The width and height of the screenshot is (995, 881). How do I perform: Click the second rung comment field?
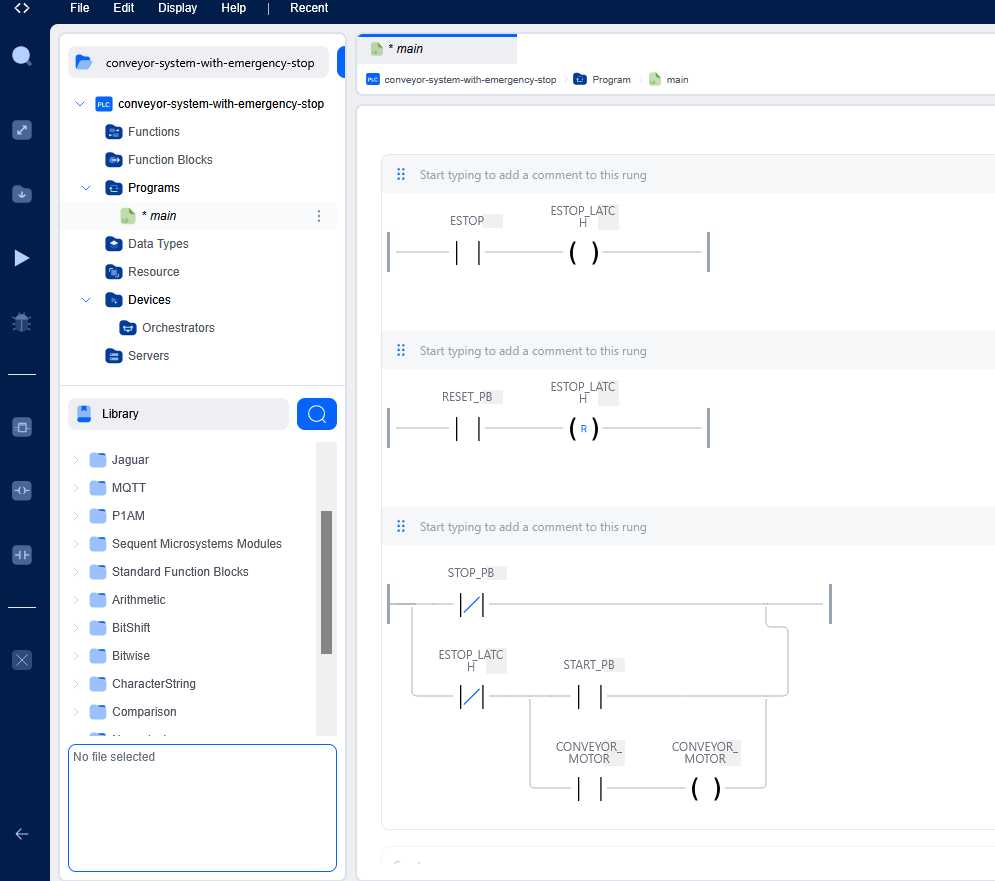(533, 350)
